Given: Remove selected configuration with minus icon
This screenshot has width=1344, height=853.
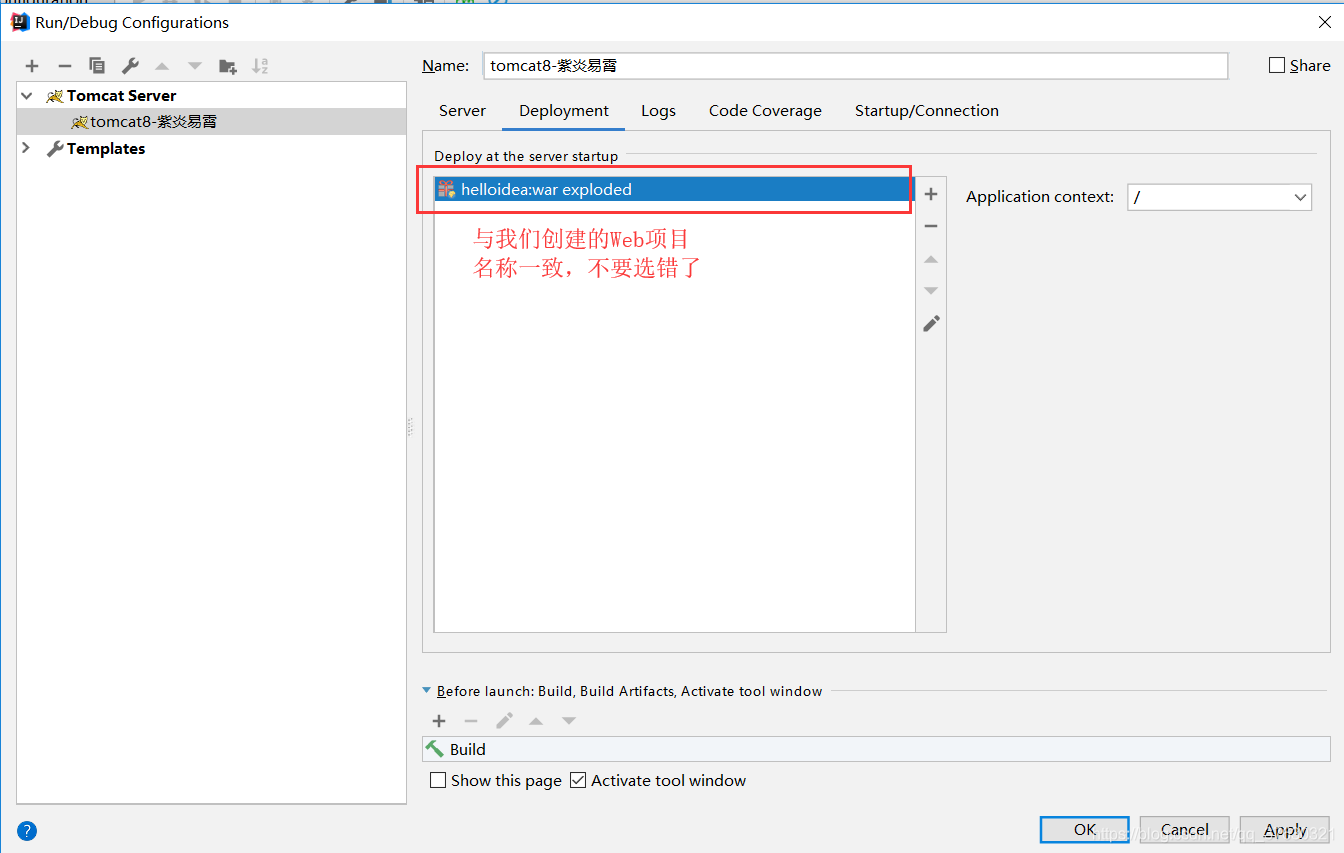Looking at the screenshot, I should coord(65,66).
